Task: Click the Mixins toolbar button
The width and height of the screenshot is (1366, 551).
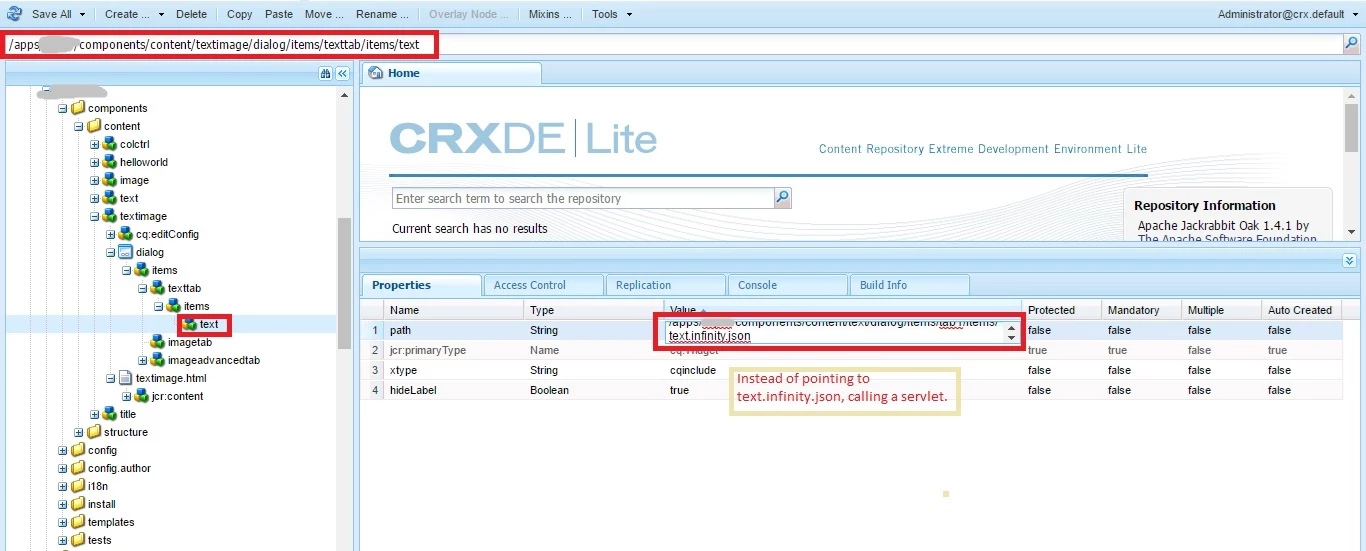Action: (550, 14)
